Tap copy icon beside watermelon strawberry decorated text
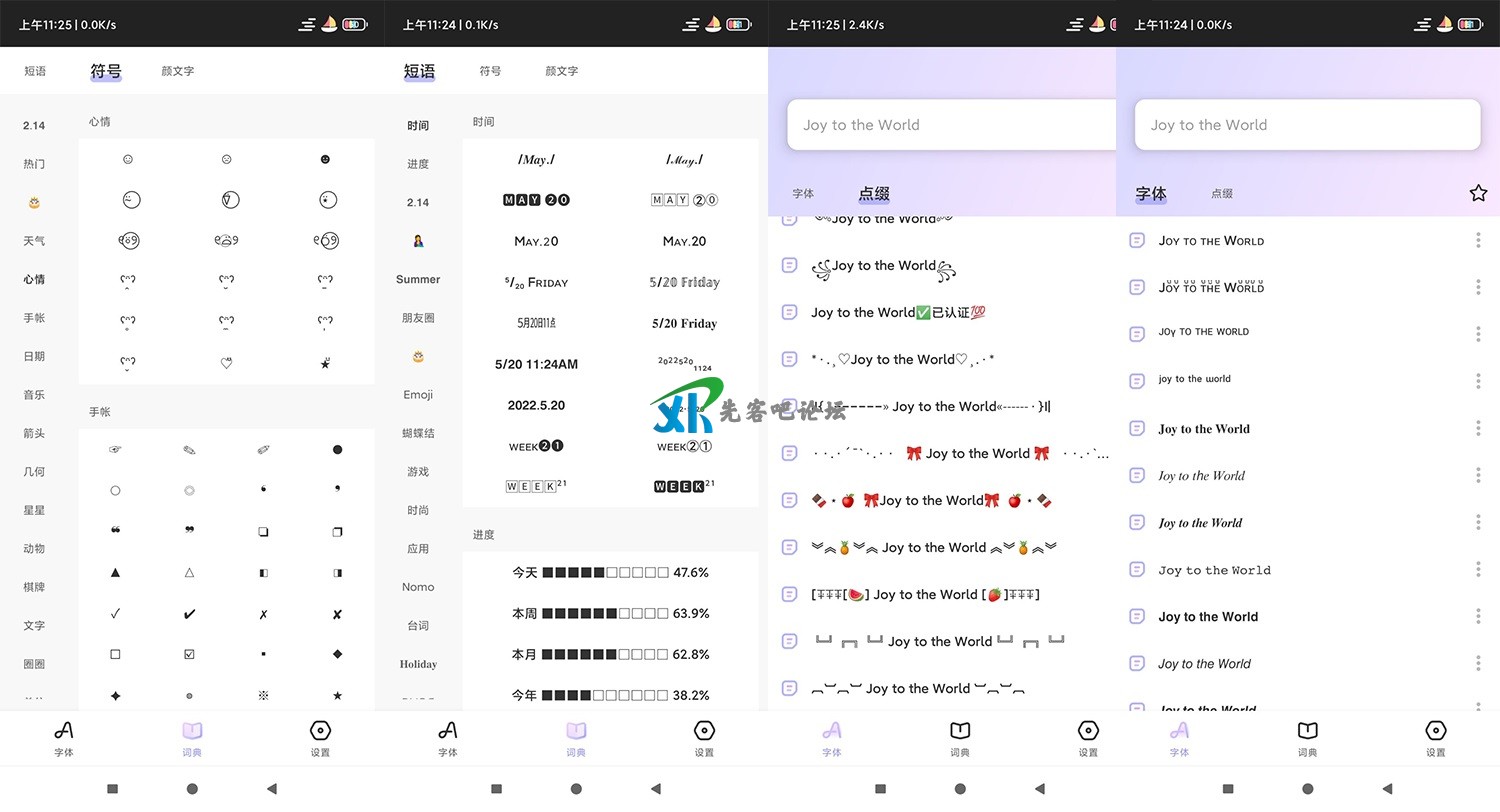 789,594
